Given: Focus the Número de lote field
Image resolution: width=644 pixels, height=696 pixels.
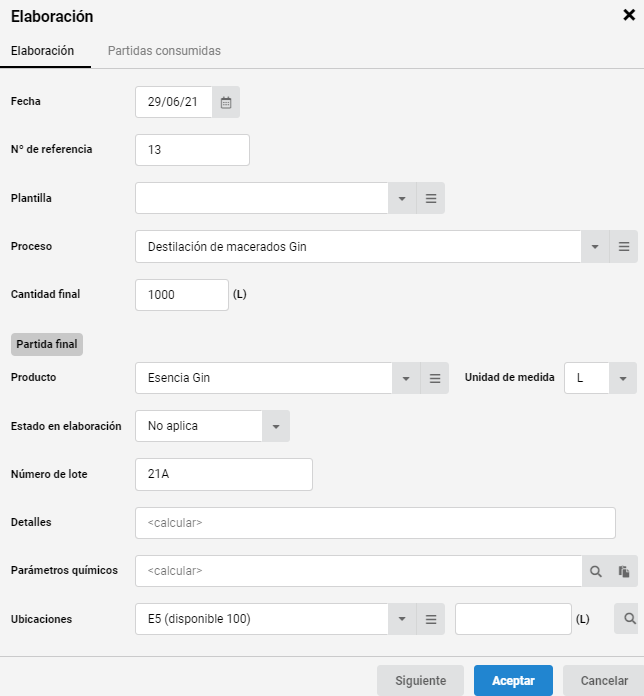Looking at the screenshot, I should tap(224, 475).
